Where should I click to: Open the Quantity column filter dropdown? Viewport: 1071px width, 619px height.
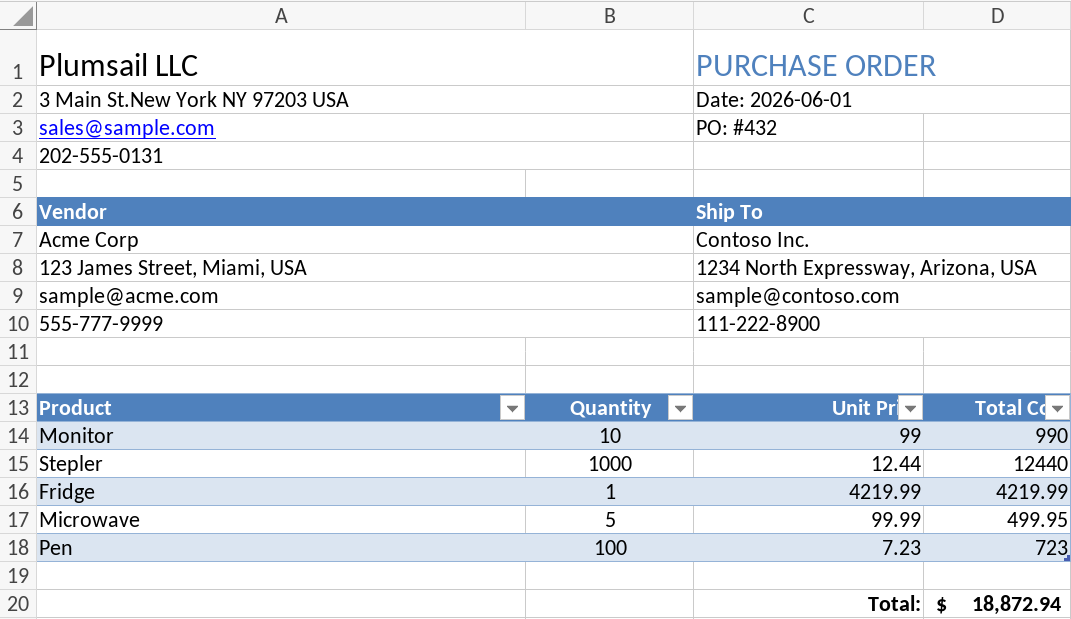(680, 409)
